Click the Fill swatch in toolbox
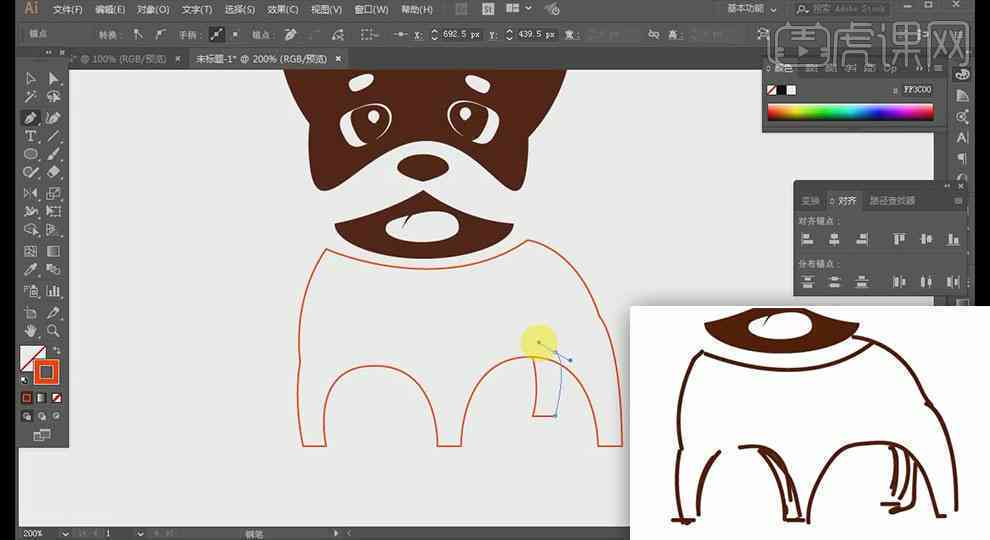This screenshot has width=990, height=540. (30, 356)
